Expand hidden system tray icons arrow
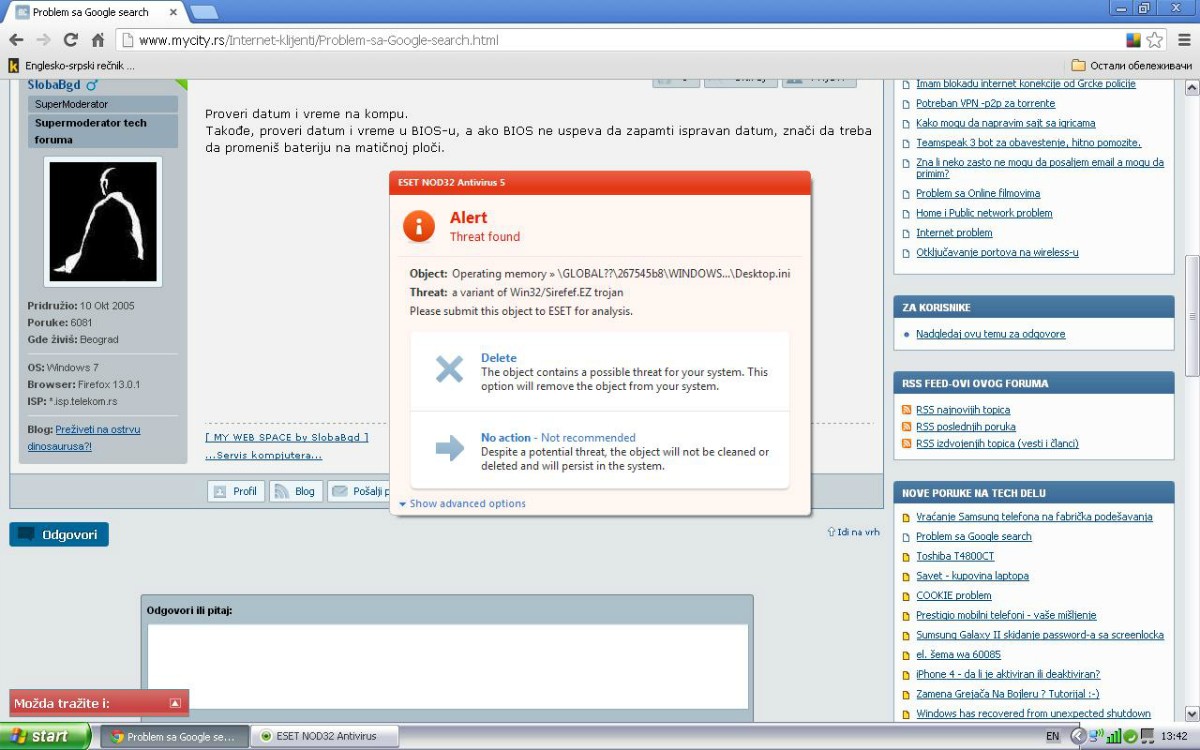Screen dimensions: 1200x750 pos(1077,736)
